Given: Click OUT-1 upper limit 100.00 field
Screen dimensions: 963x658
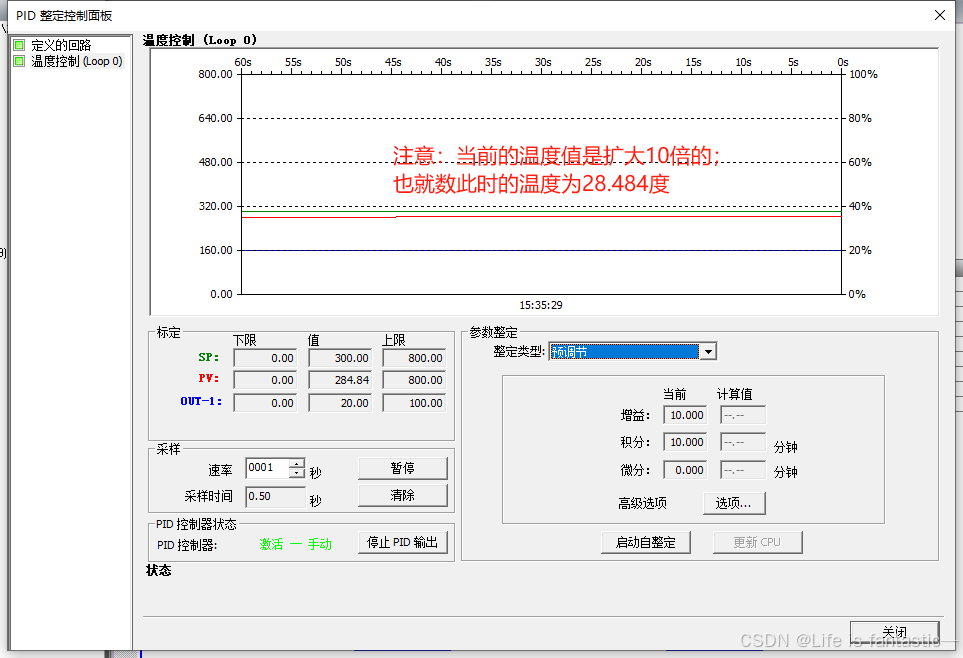Looking at the screenshot, I should [x=414, y=403].
